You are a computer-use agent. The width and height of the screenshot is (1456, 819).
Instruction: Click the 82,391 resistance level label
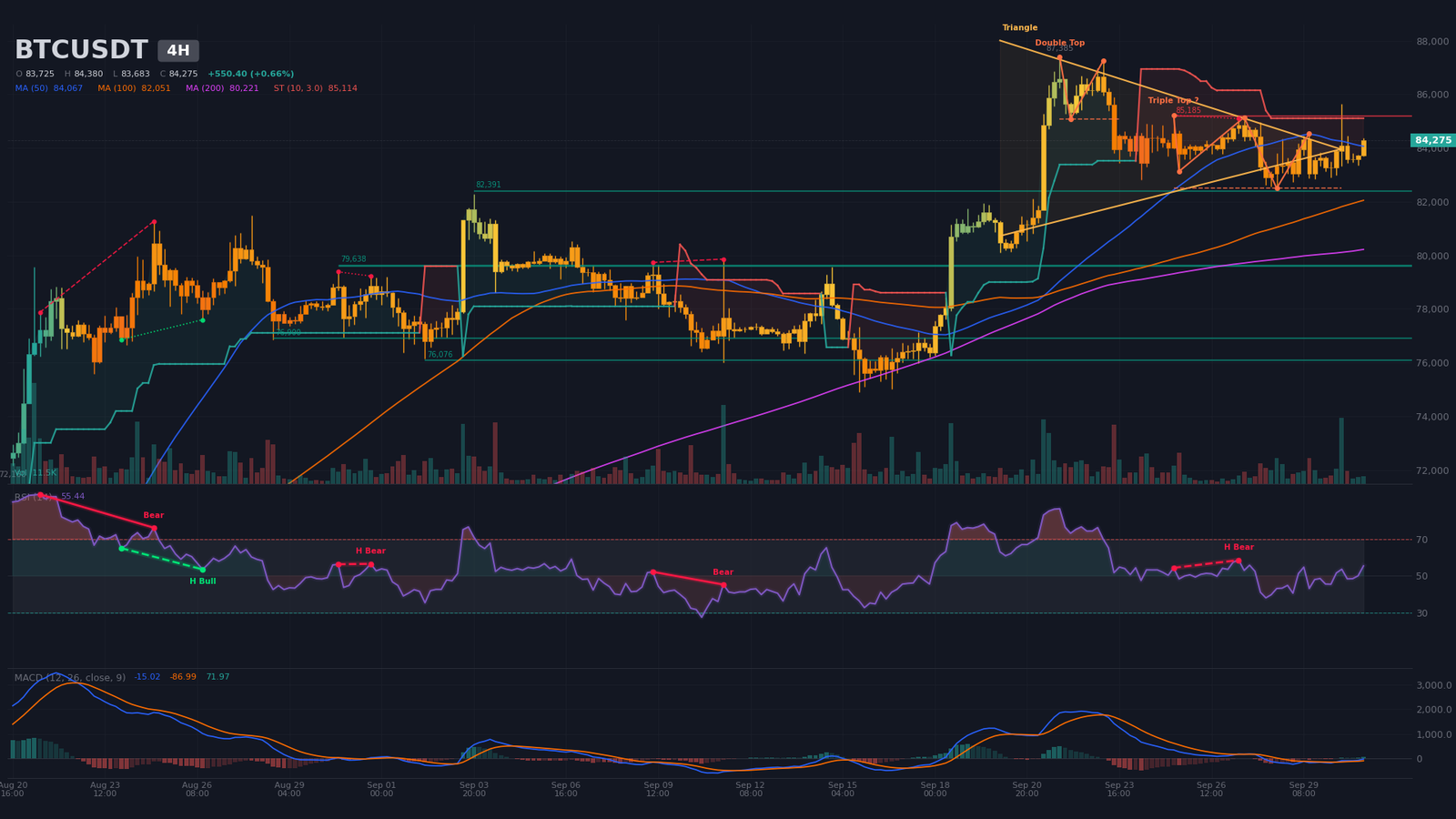click(x=488, y=185)
